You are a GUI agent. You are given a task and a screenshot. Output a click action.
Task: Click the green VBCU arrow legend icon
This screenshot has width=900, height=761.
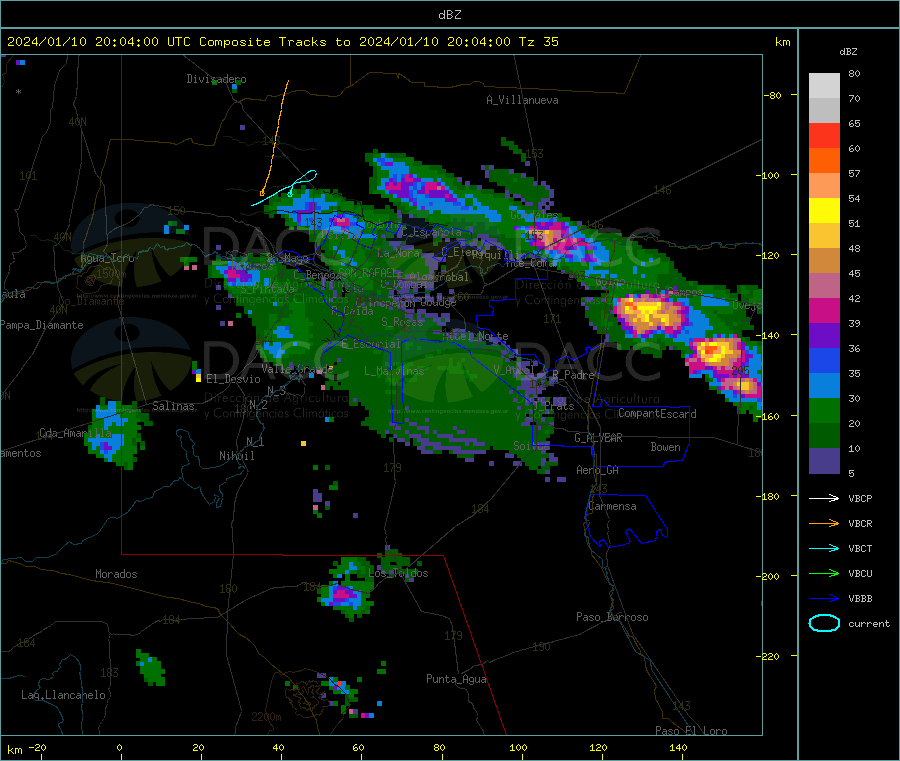[x=824, y=573]
